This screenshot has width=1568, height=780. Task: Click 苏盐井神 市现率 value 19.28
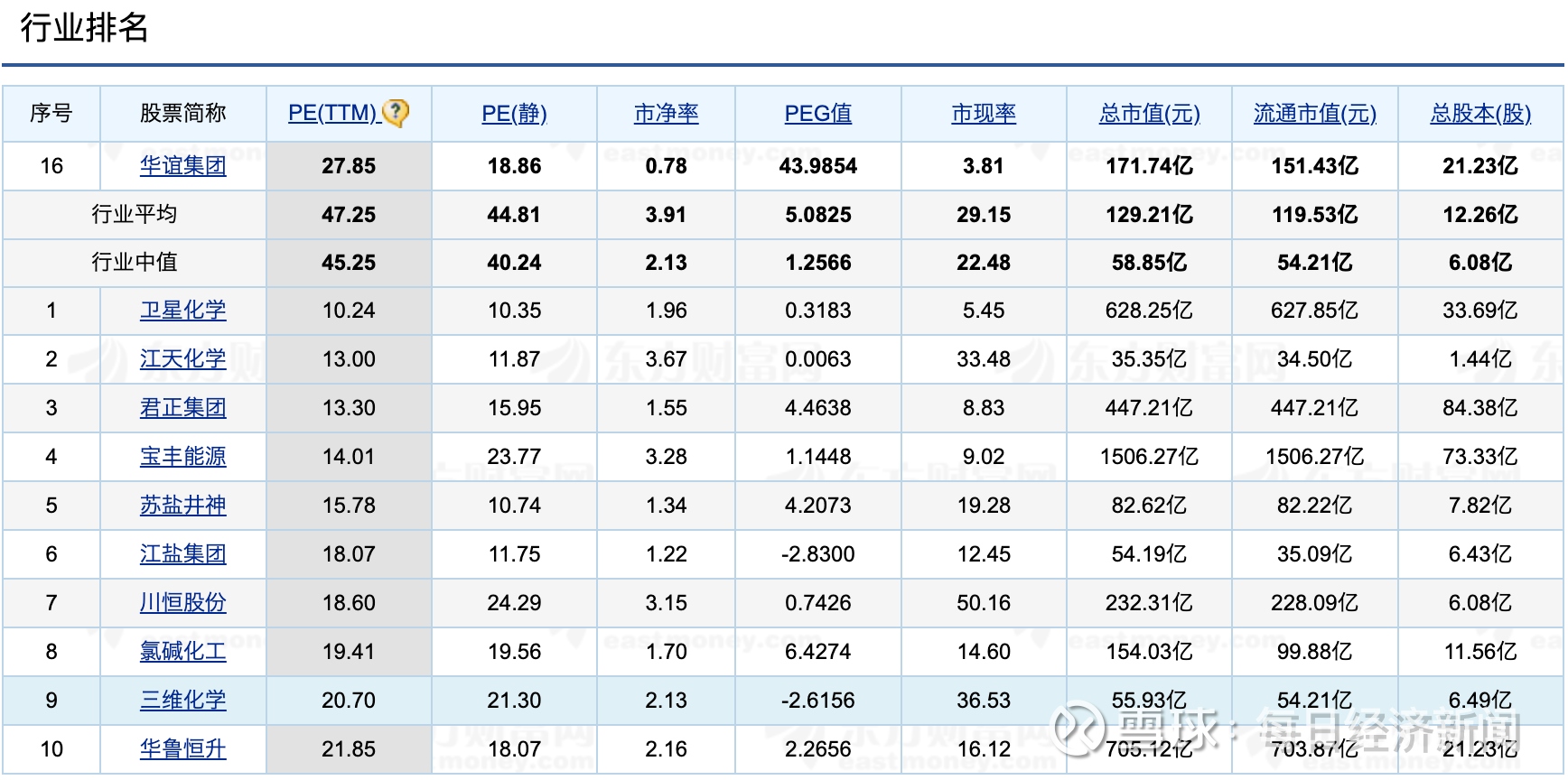coord(984,506)
